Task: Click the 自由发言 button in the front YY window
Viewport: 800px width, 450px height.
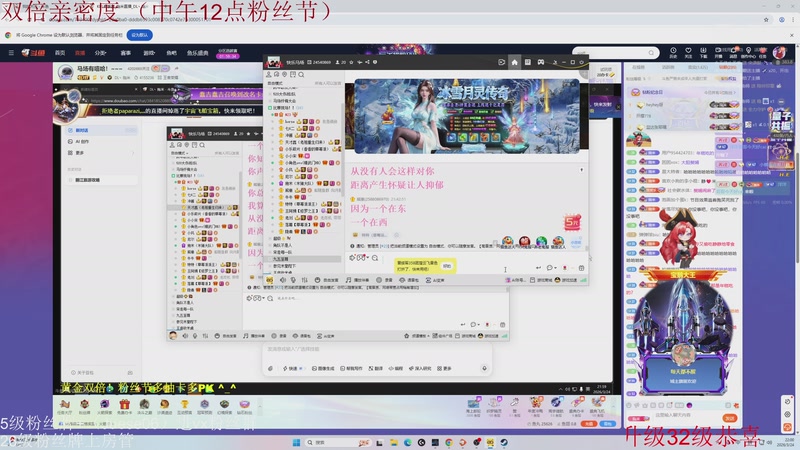Action: 327,280
